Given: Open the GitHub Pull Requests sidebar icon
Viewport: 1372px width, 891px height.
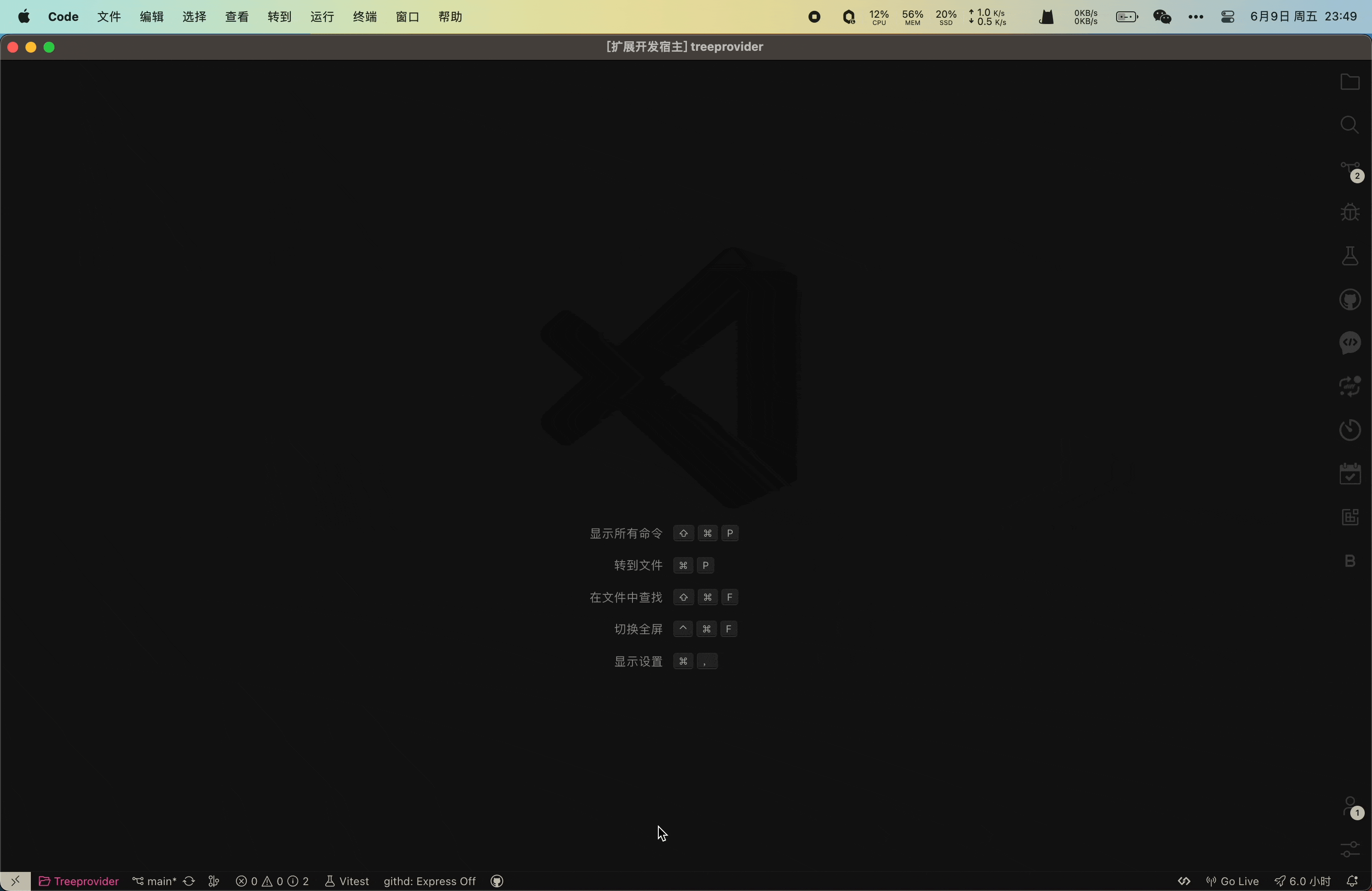Looking at the screenshot, I should [1351, 299].
